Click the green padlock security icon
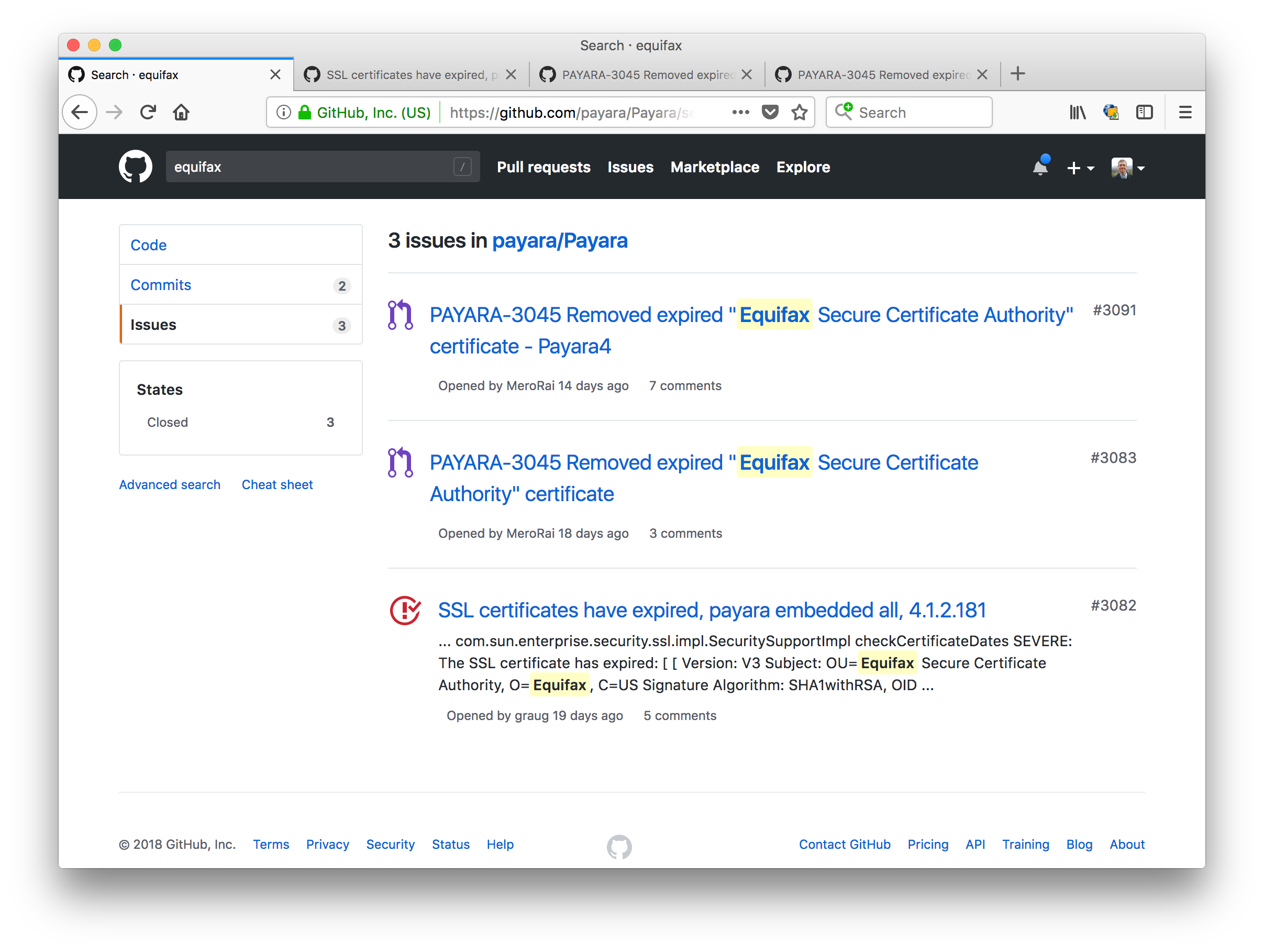Screen dimensions: 1264x952 [x=305, y=112]
